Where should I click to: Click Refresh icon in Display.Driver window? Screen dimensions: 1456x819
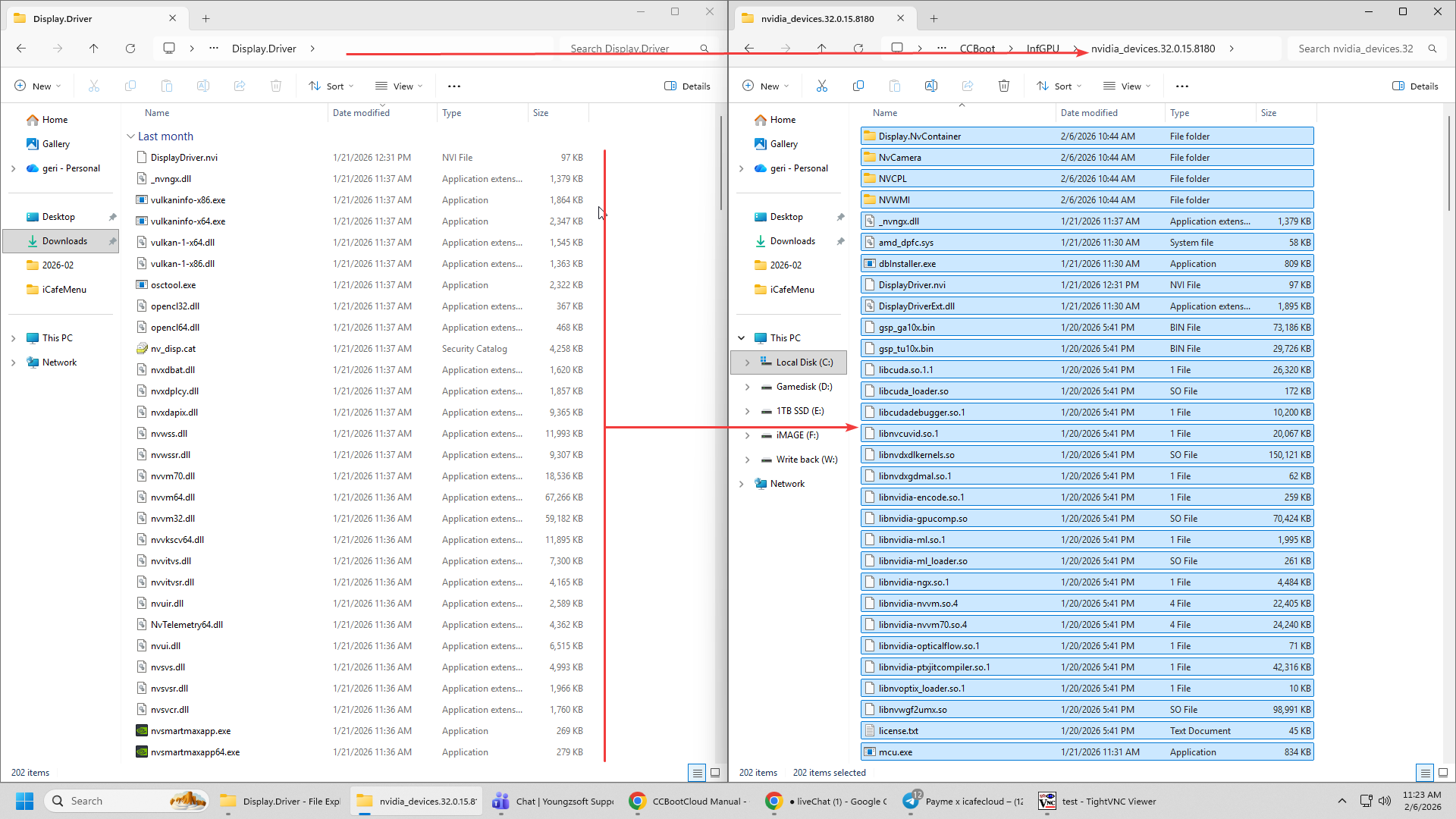coord(130,49)
